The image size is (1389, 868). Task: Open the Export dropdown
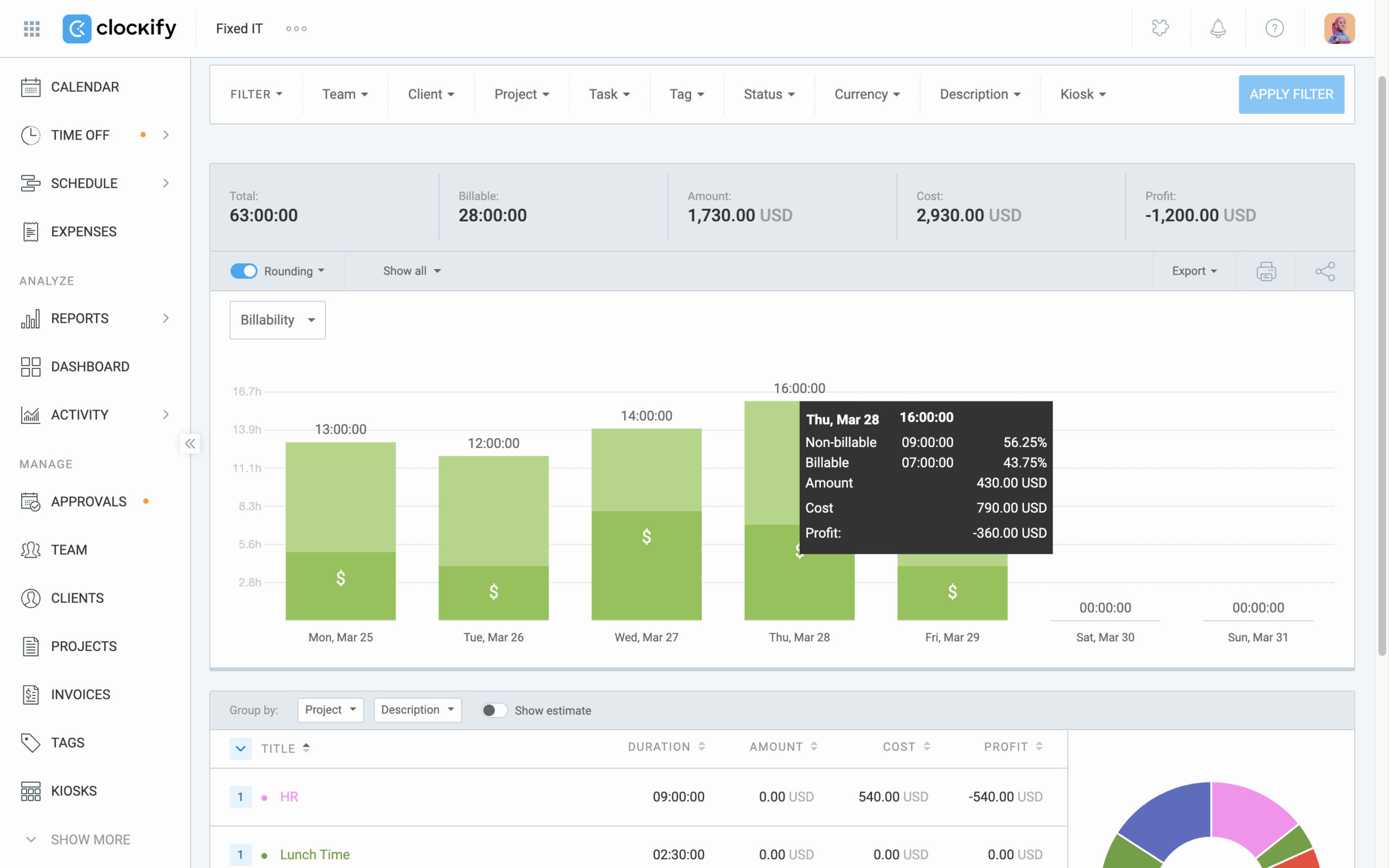pyautogui.click(x=1193, y=270)
